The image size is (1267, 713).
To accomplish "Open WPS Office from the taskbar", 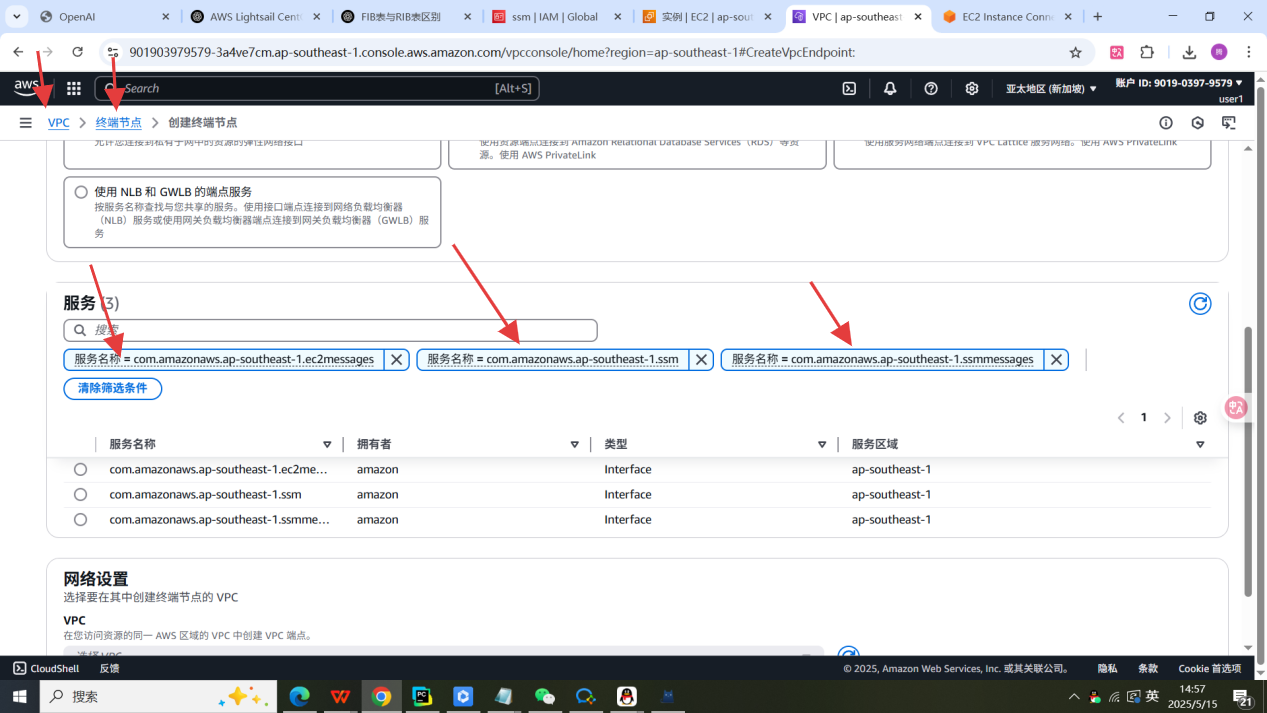I will point(340,696).
